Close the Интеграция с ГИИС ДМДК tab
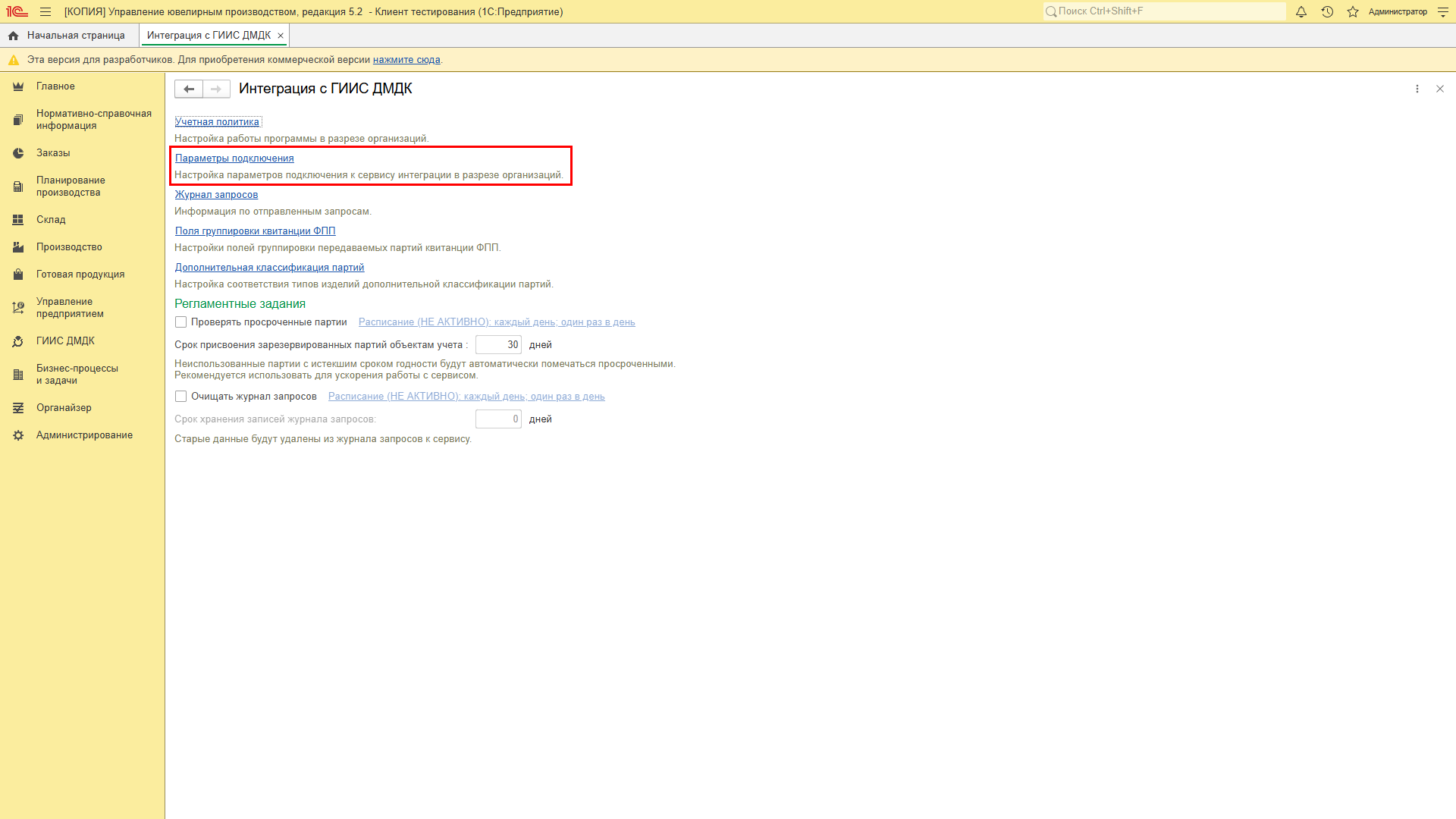Image resolution: width=1456 pixels, height=819 pixels. [x=281, y=36]
